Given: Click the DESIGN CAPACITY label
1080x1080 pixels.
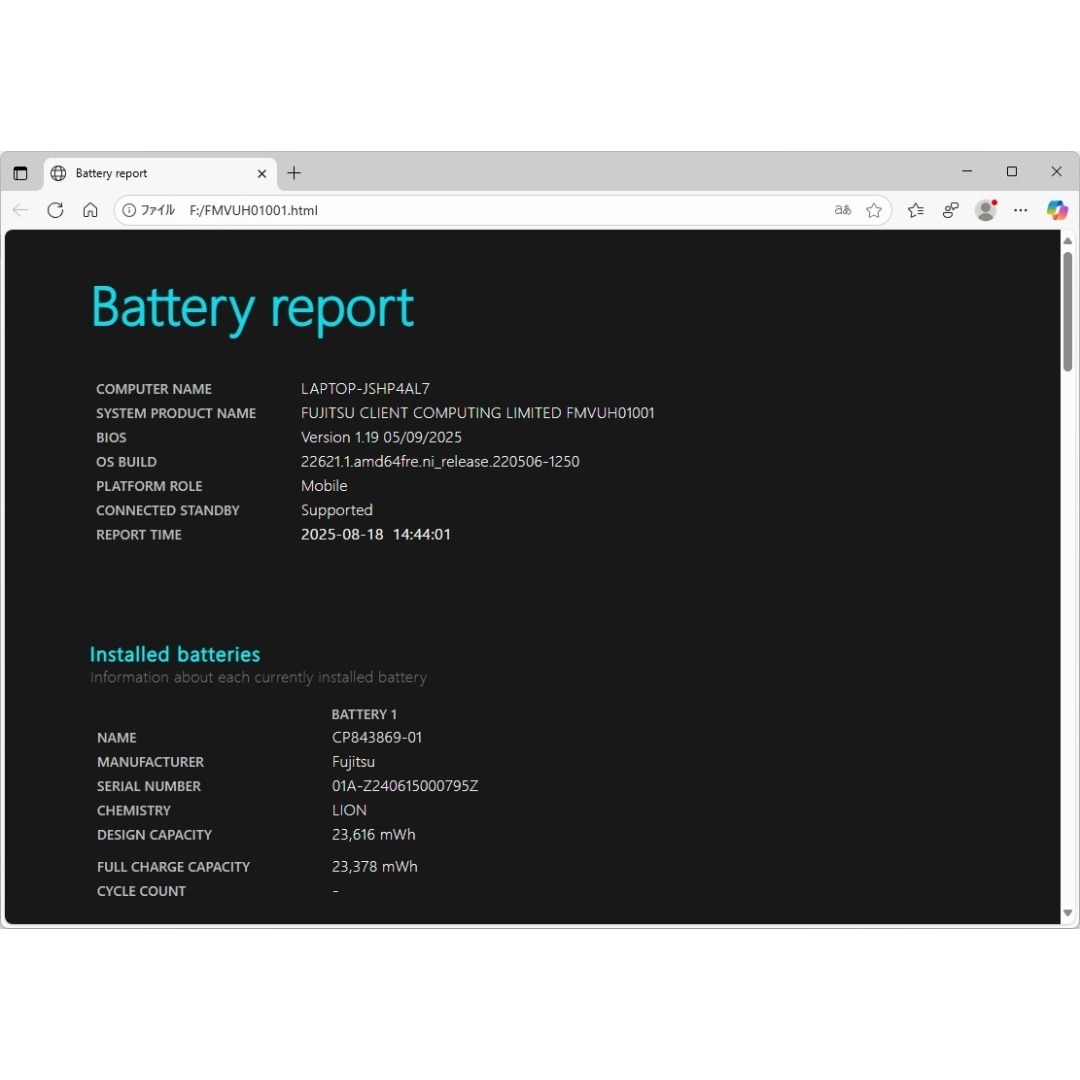Looking at the screenshot, I should click(x=154, y=835).
